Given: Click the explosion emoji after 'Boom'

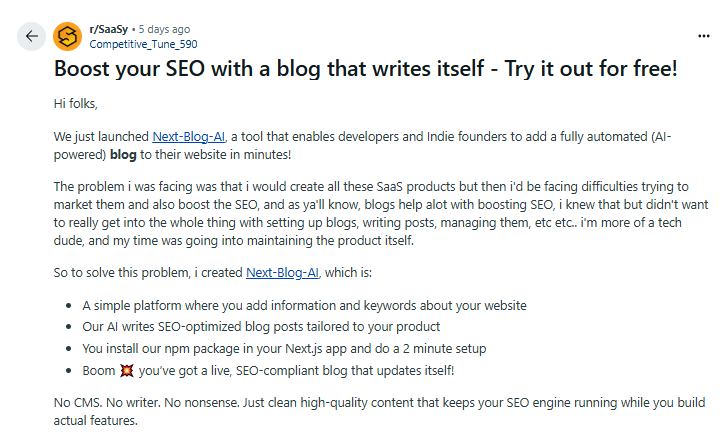Looking at the screenshot, I should point(126,370).
